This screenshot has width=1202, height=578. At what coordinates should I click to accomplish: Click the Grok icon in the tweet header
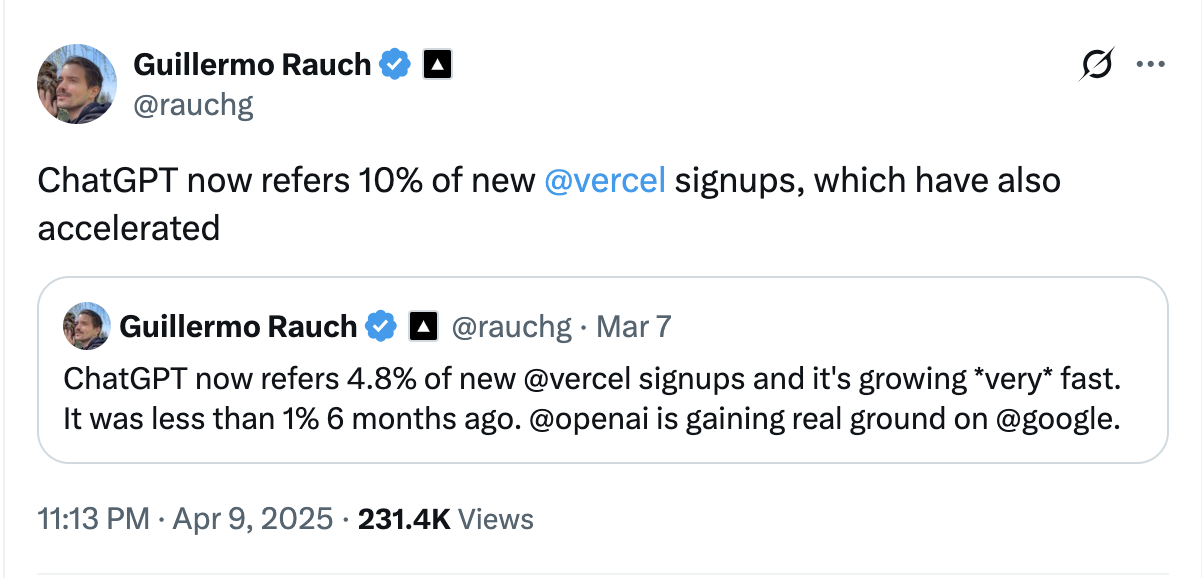[1096, 63]
